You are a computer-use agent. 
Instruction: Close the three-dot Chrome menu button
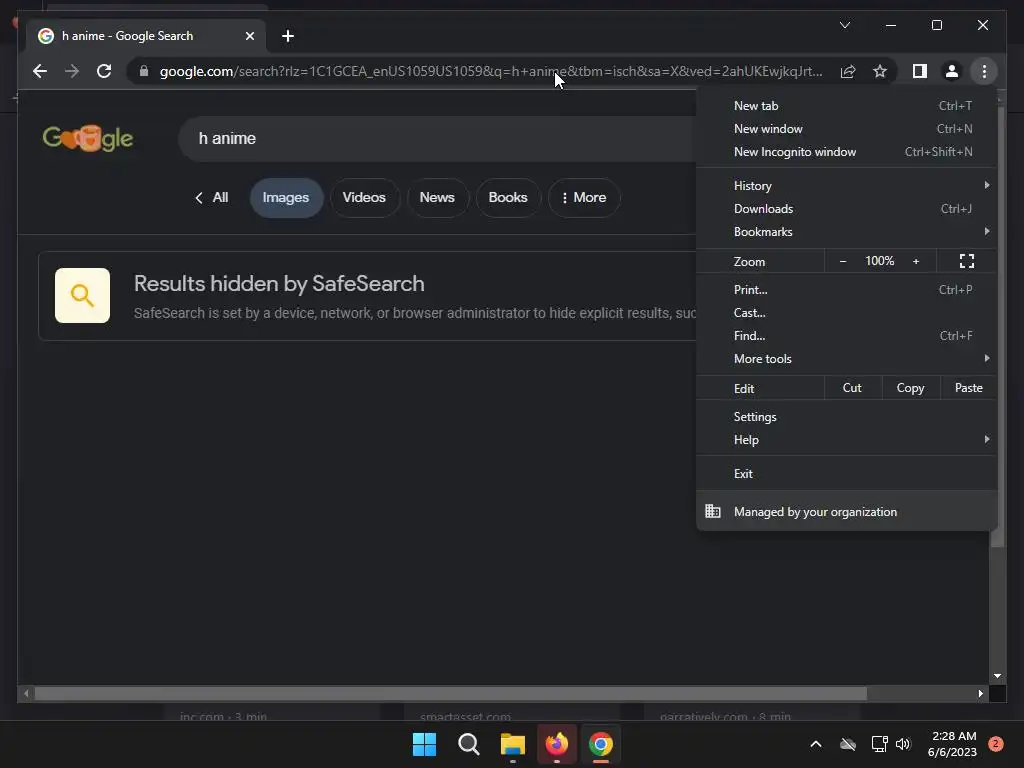click(x=984, y=71)
